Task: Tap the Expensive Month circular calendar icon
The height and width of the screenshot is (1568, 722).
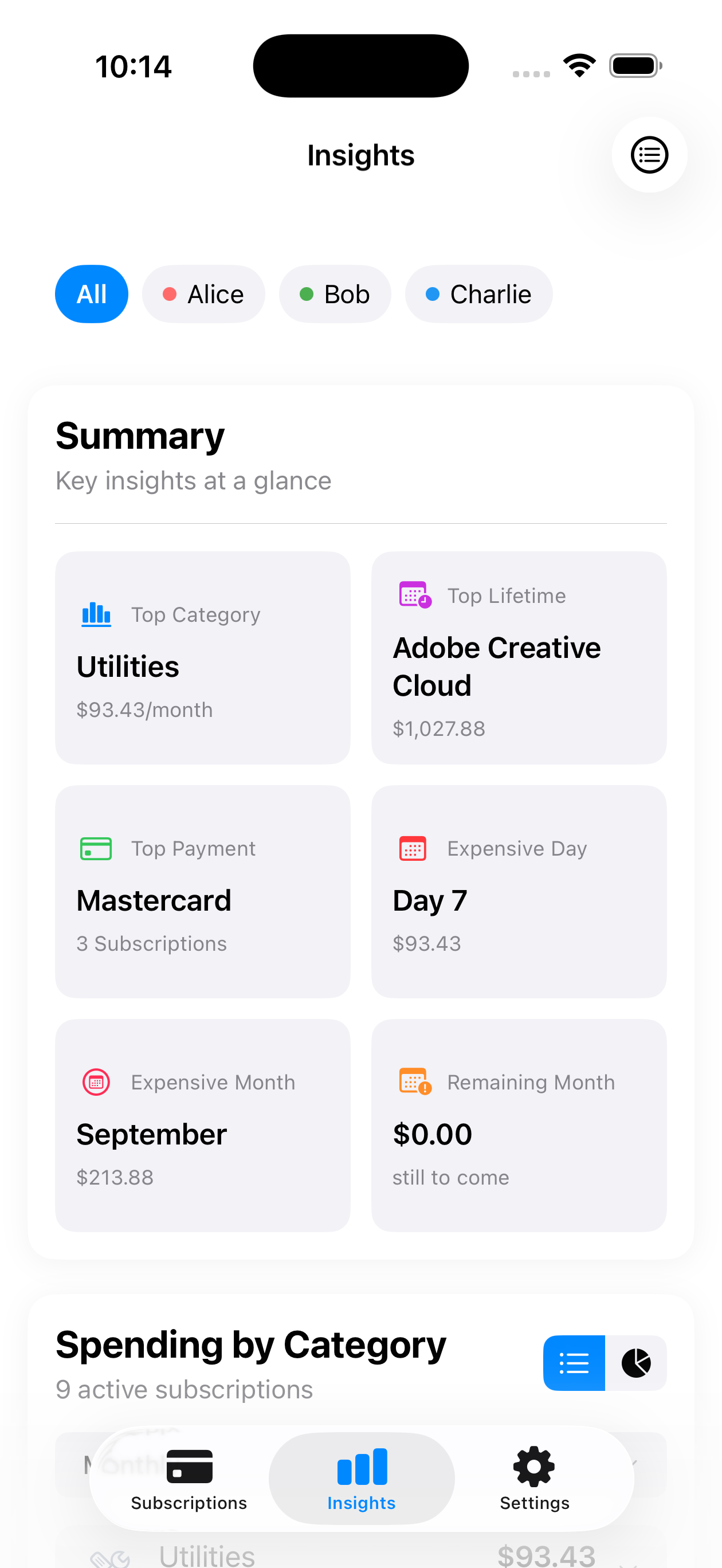Action: click(96, 1081)
